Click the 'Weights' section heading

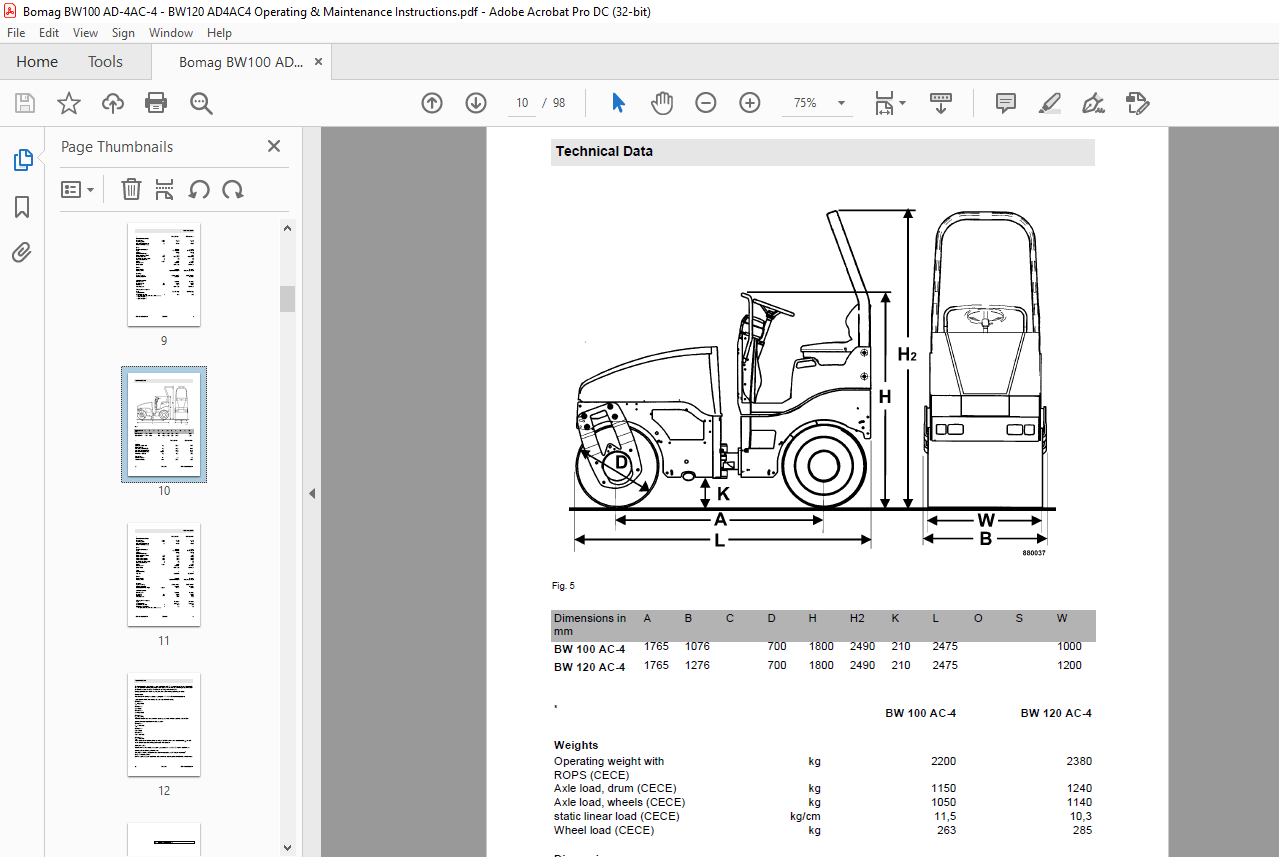click(x=576, y=745)
